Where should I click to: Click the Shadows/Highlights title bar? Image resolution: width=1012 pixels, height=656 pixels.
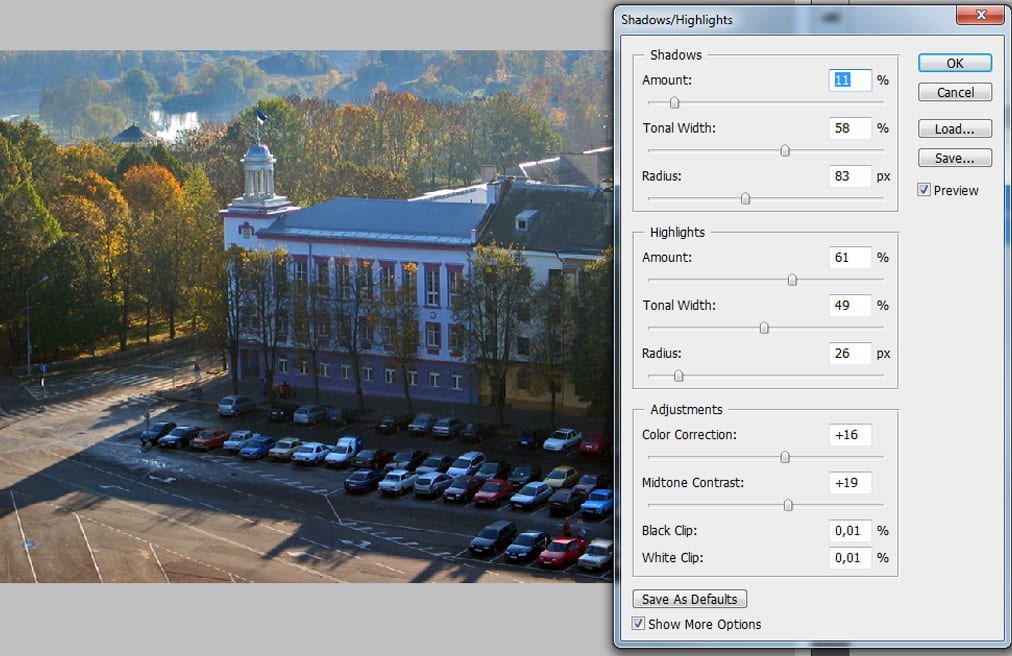tap(784, 19)
